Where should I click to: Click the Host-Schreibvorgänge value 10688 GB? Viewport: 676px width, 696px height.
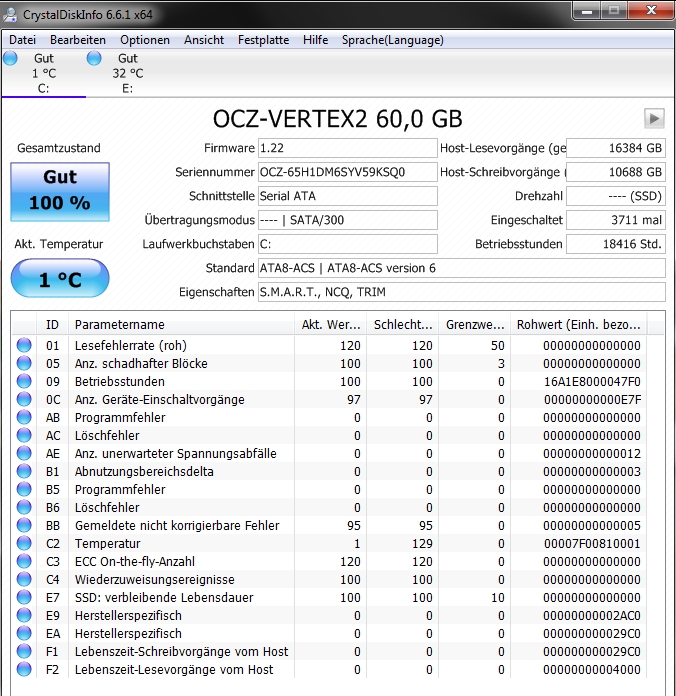pyautogui.click(x=616, y=172)
